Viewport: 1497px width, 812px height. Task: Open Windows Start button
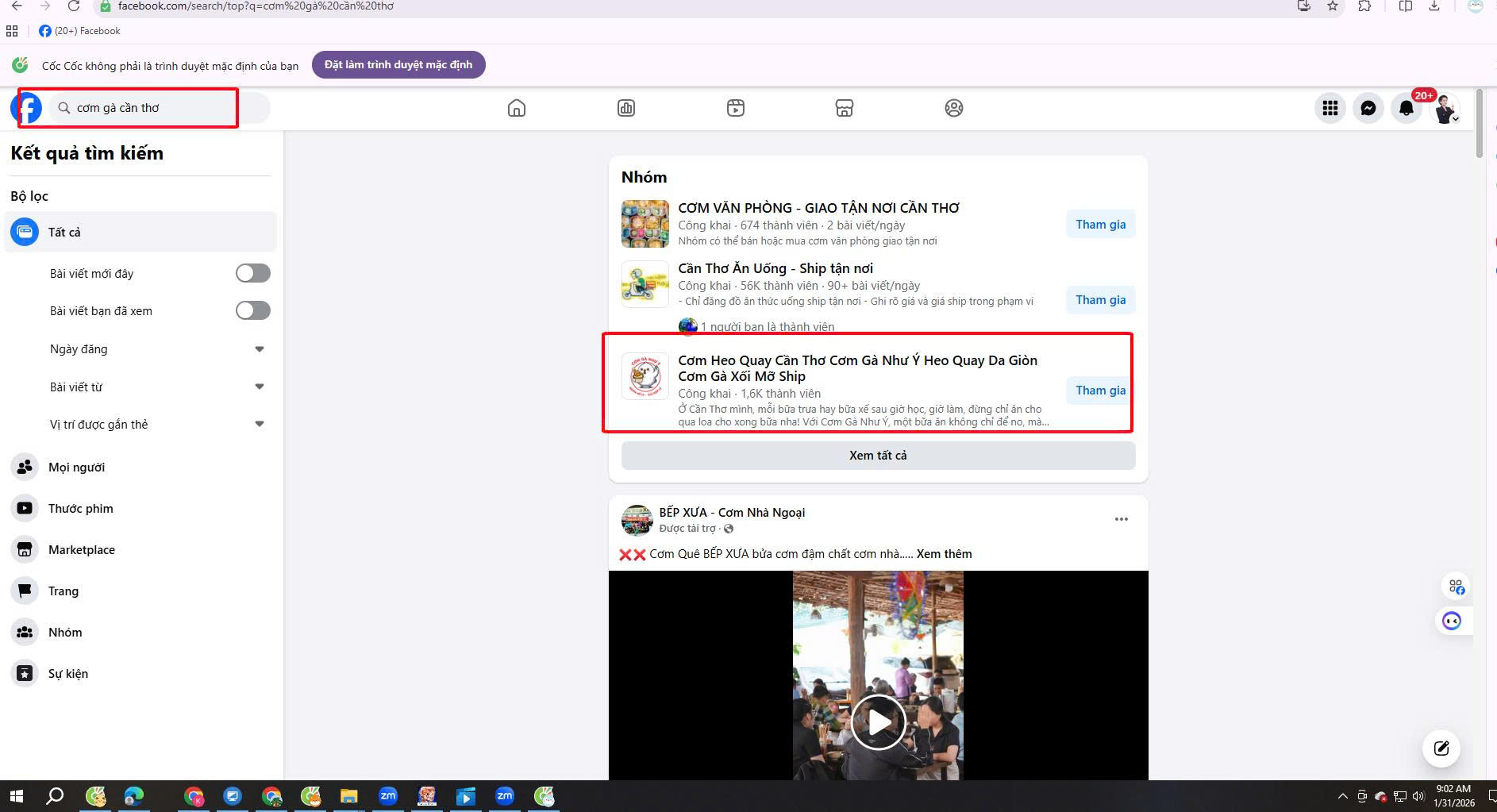pyautogui.click(x=16, y=796)
